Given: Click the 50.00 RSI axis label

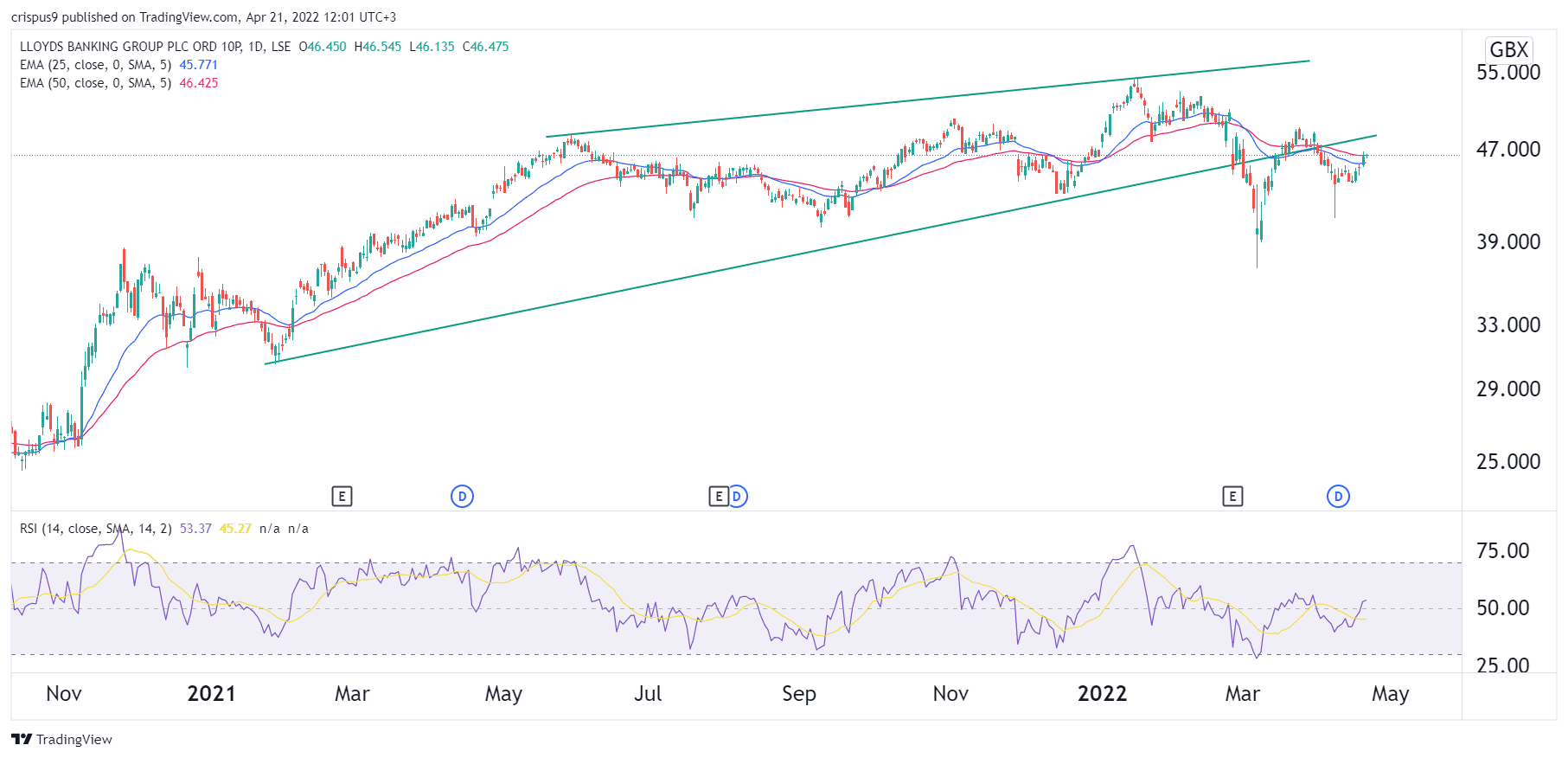Looking at the screenshot, I should 1503,608.
